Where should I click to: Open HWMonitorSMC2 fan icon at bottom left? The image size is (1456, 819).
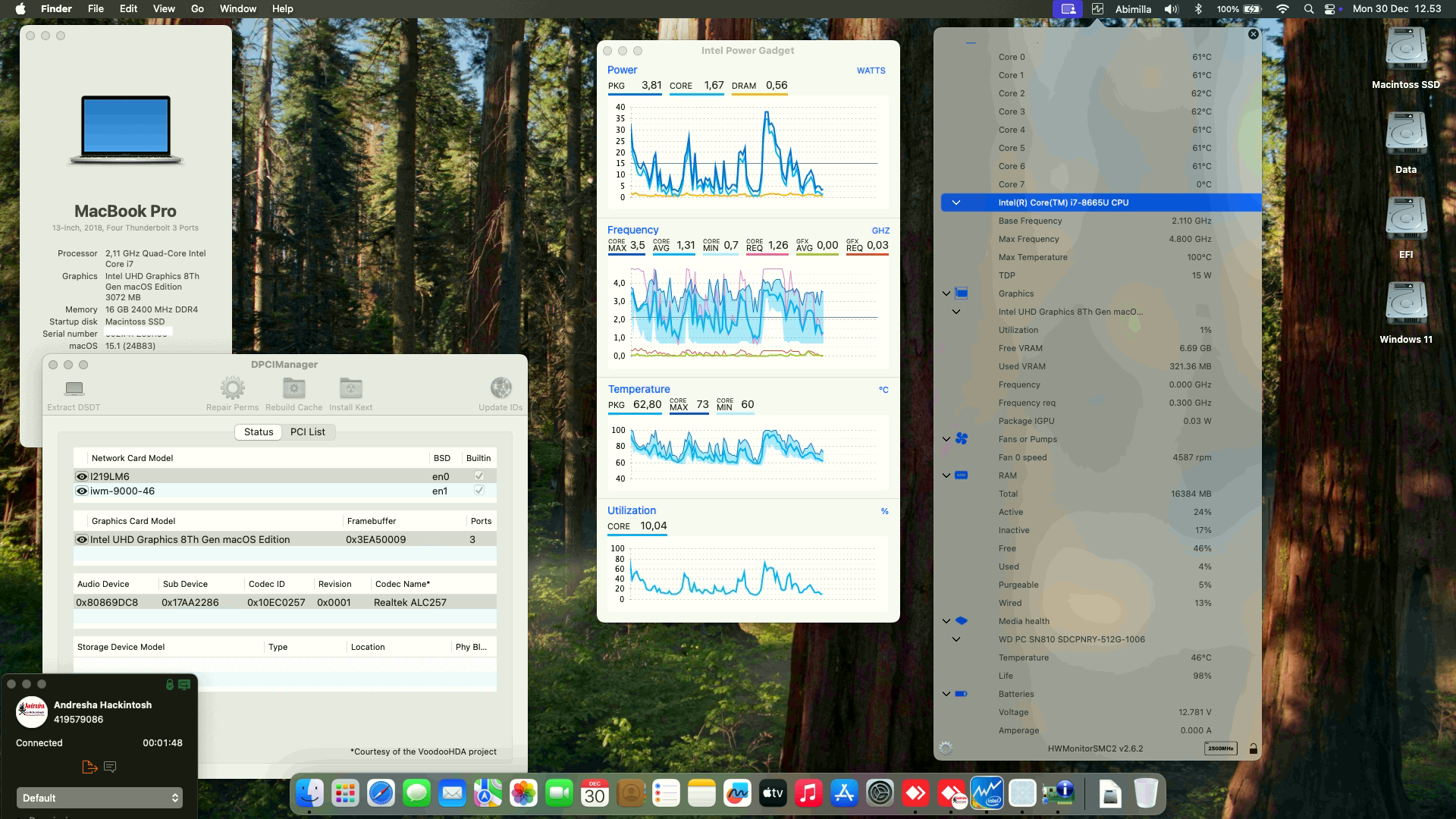point(945,747)
